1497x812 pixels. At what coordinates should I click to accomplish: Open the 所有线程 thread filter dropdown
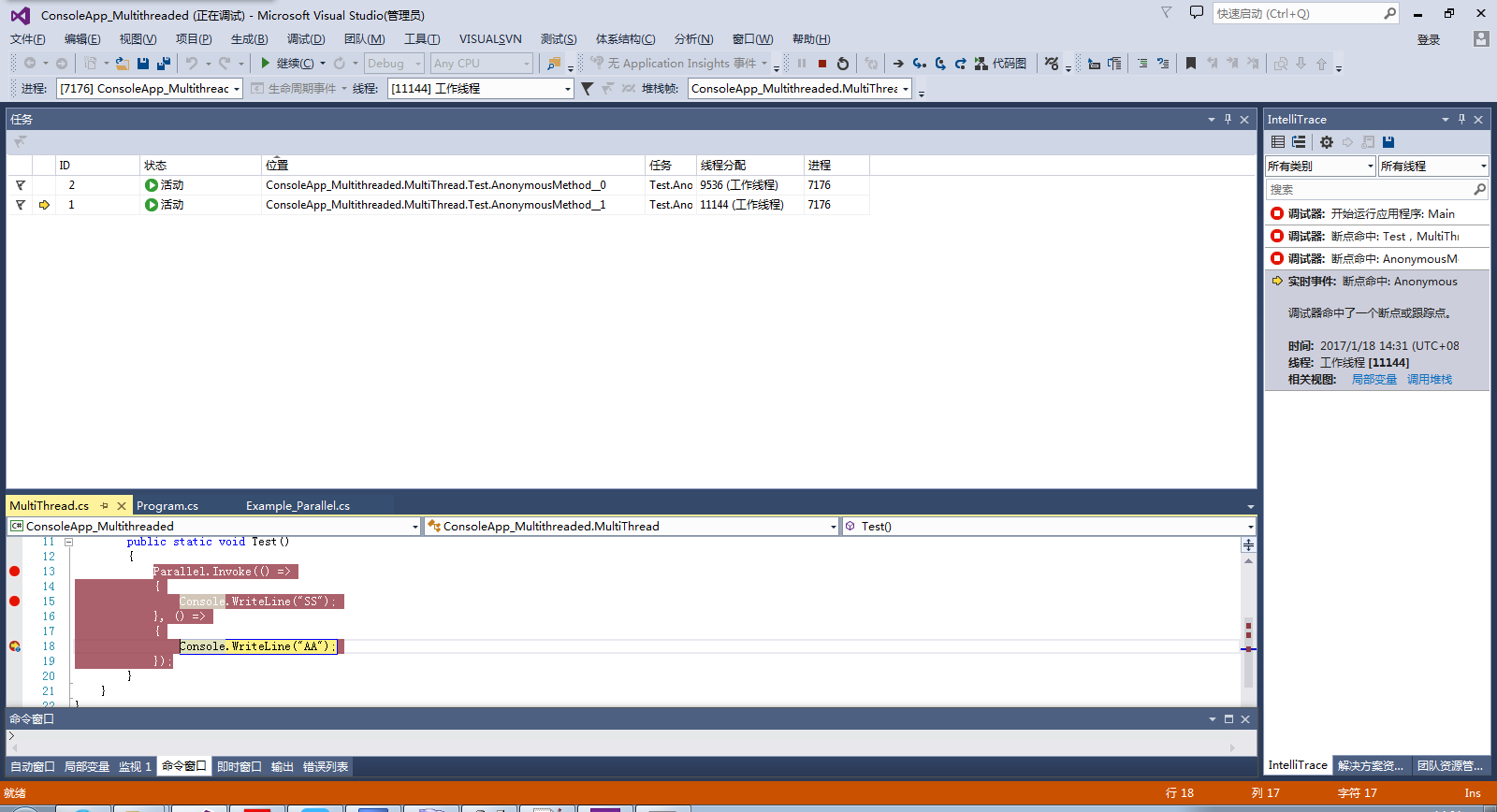[x=1432, y=167]
